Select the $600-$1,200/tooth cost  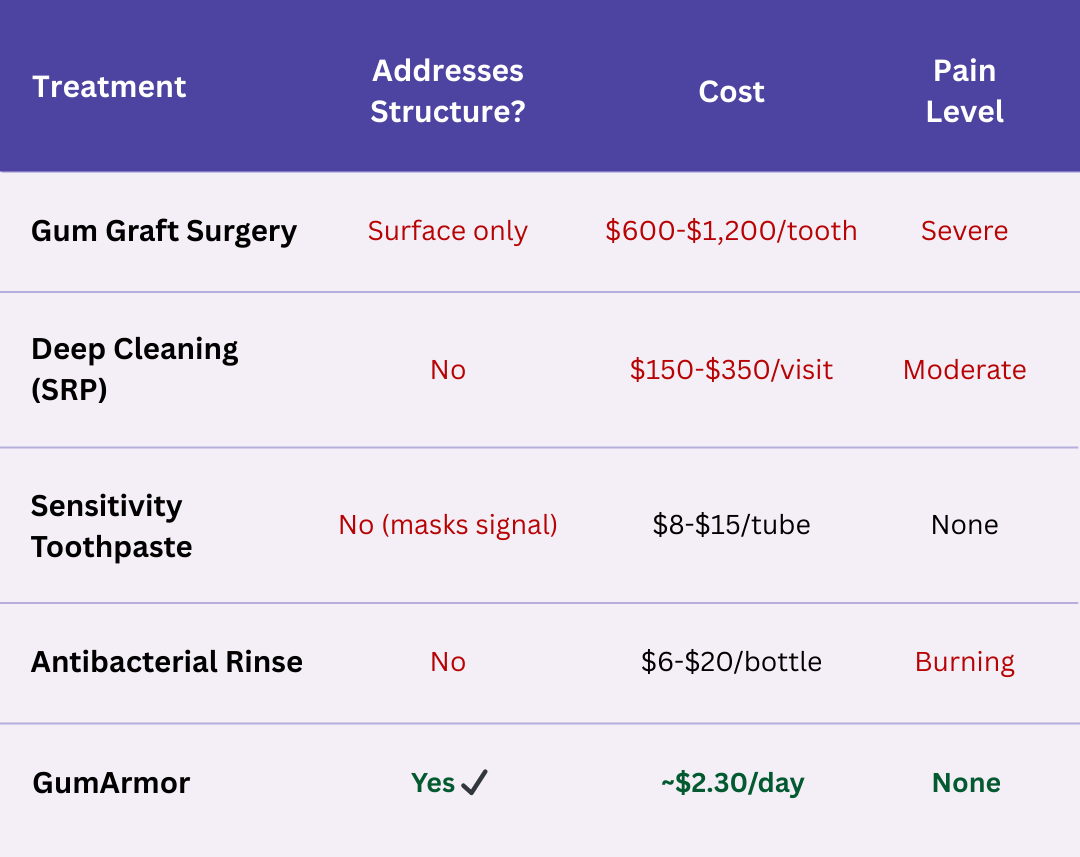[x=731, y=231]
